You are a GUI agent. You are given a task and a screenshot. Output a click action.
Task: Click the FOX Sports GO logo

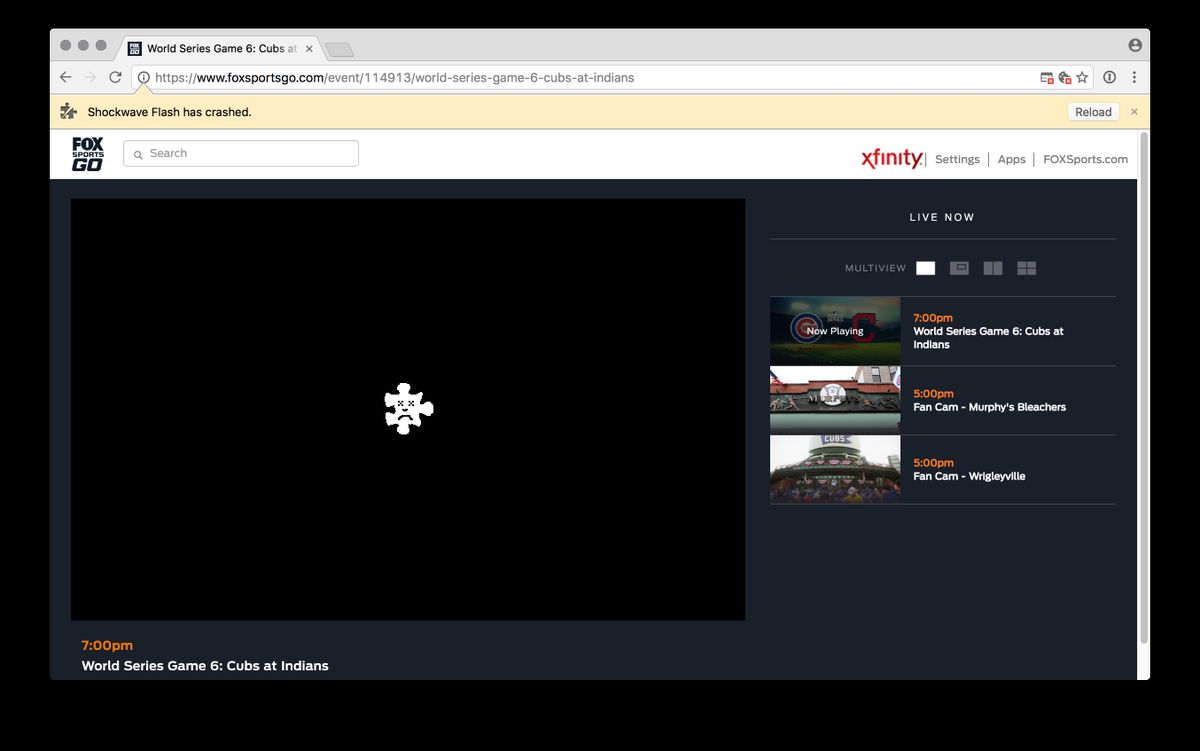(88, 154)
